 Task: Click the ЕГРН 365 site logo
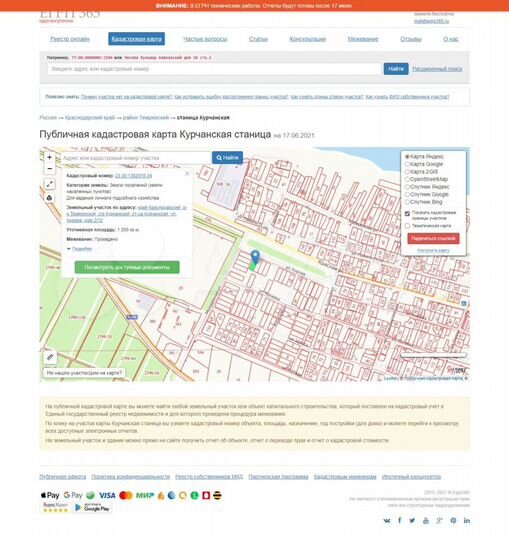click(x=70, y=15)
